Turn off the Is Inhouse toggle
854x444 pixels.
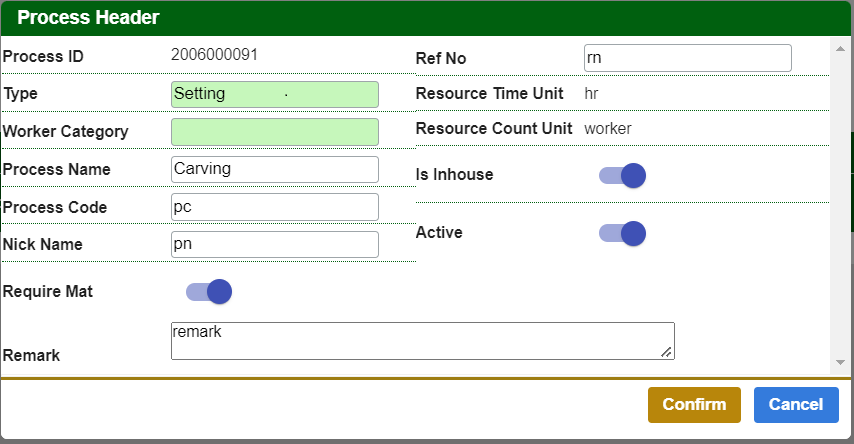622,176
